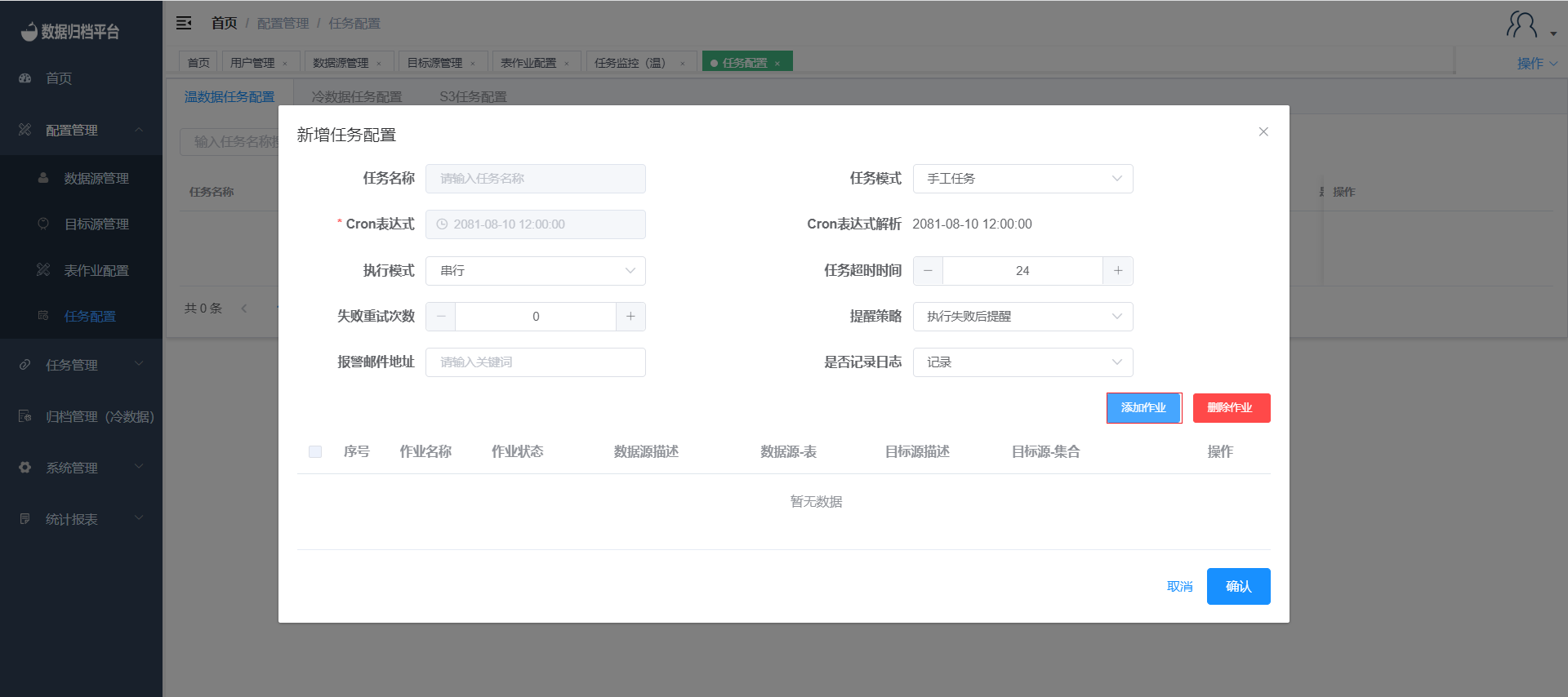Open the 提醒策略 dropdown
Viewport: 1568px width, 697px height.
tap(1022, 317)
